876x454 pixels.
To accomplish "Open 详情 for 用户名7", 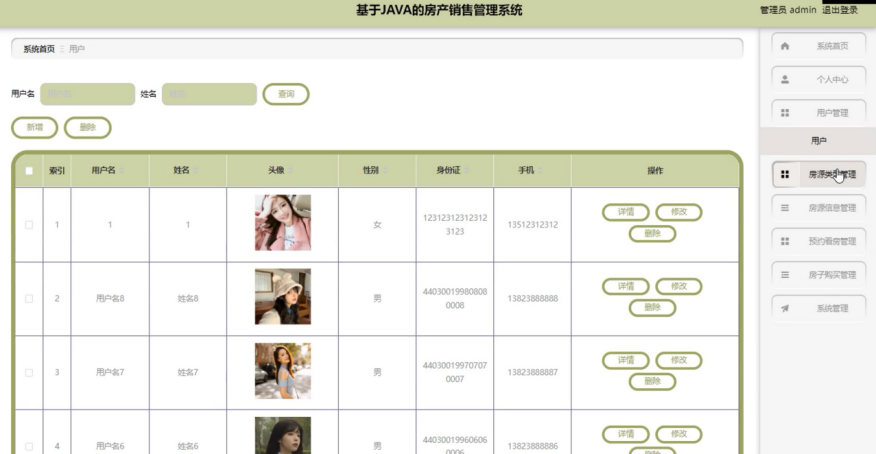I will [626, 360].
